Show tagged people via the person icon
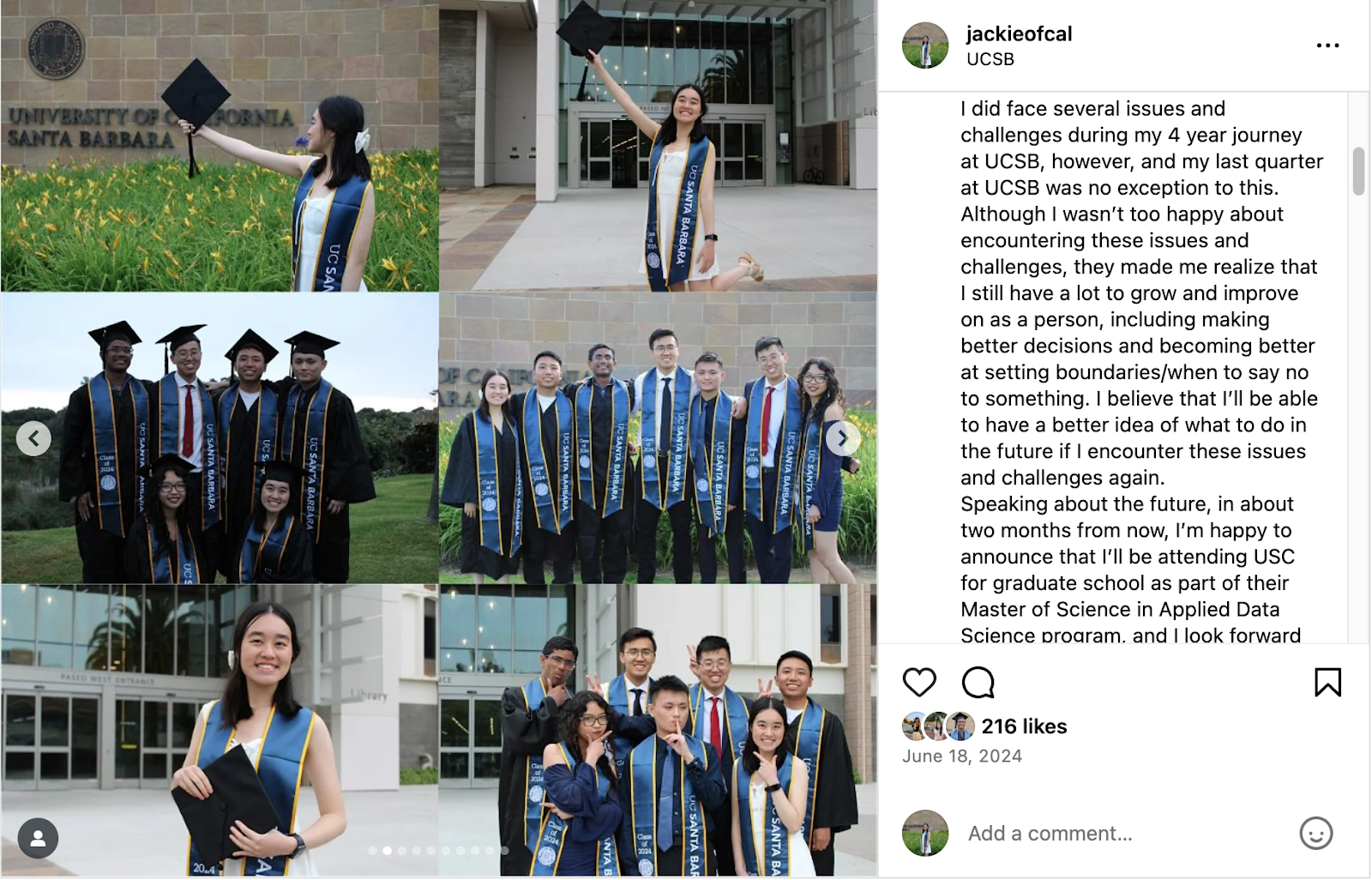The width and height of the screenshot is (1372, 880). point(38,838)
